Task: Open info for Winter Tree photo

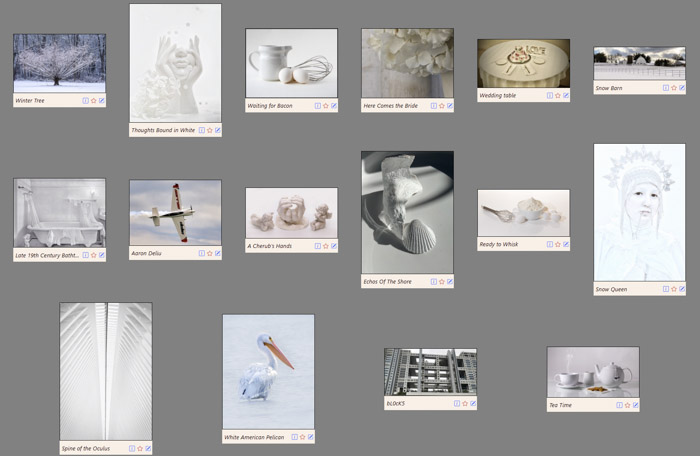Action: 85,100
